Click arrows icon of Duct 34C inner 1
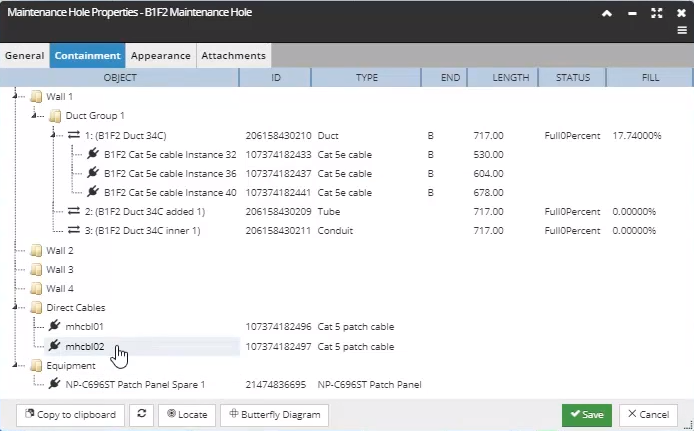Image resolution: width=694 pixels, height=431 pixels. pyautogui.click(x=74, y=230)
